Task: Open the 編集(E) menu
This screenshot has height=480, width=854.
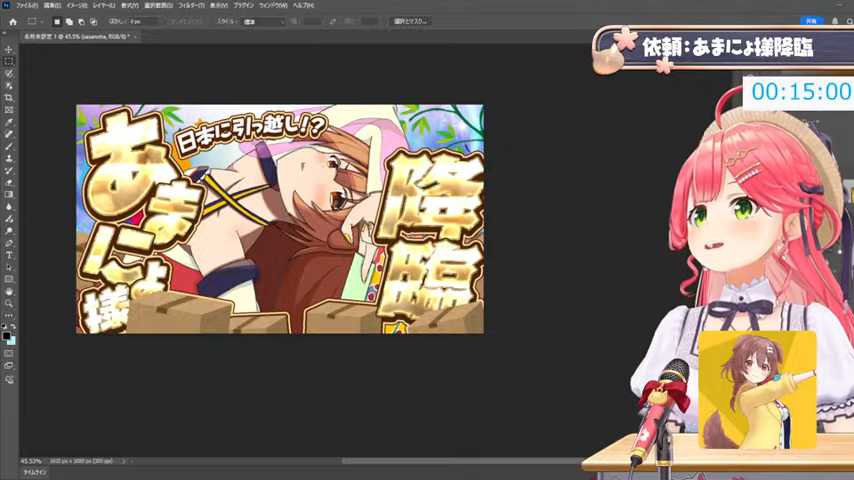Action: [x=52, y=5]
